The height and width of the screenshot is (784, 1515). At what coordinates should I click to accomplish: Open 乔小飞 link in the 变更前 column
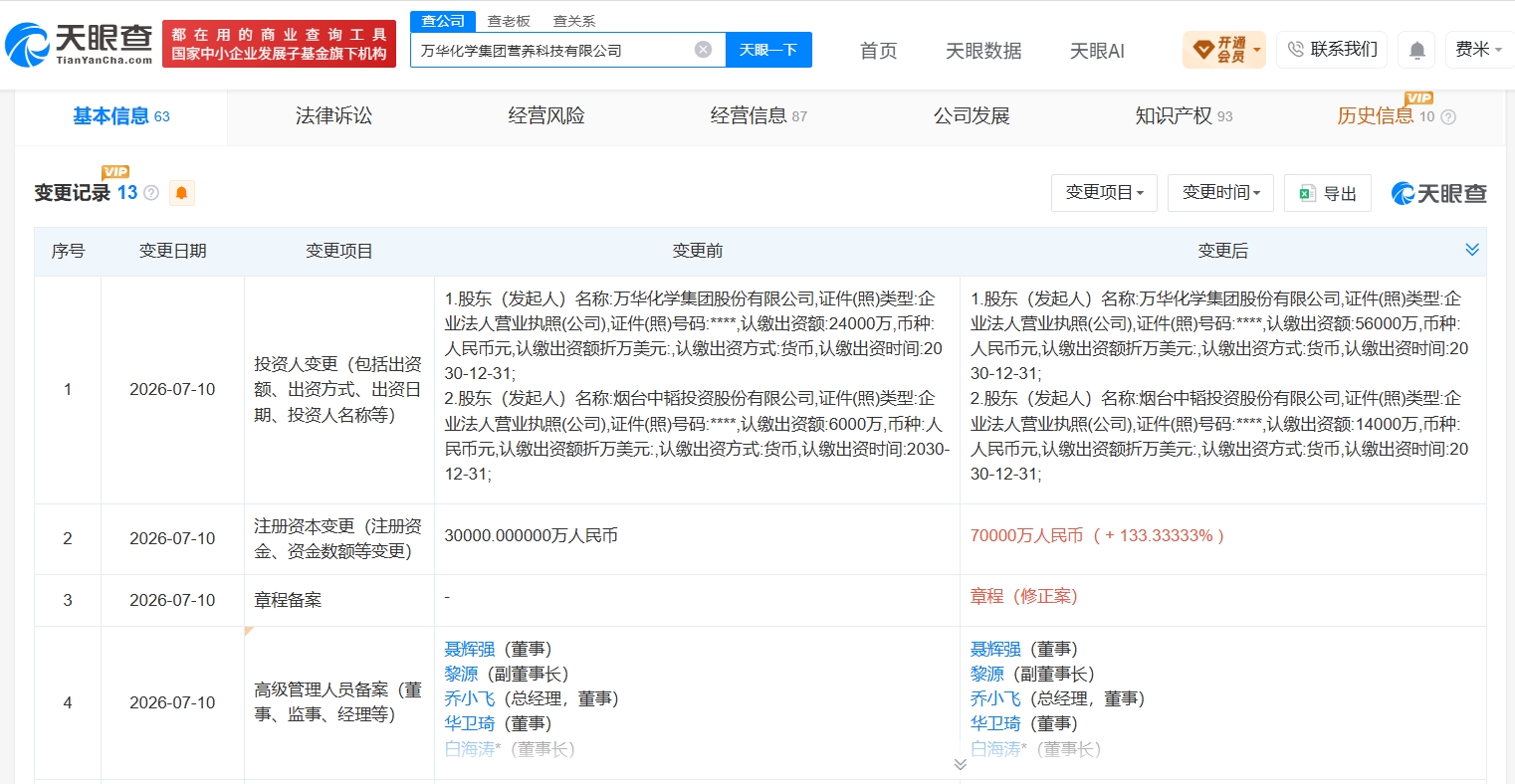[470, 698]
